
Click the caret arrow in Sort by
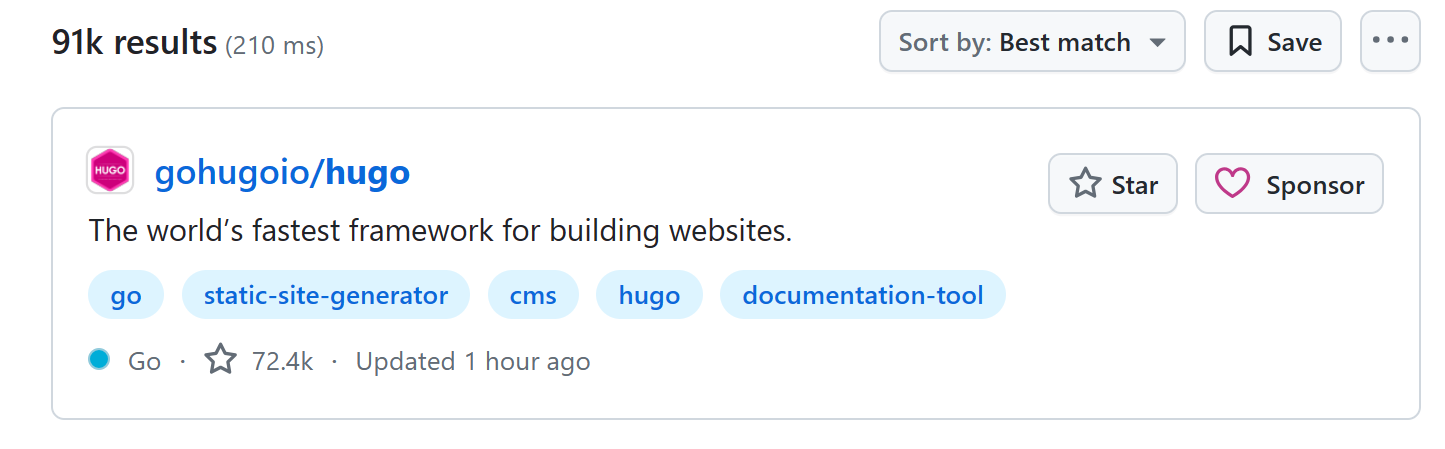coord(1158,43)
